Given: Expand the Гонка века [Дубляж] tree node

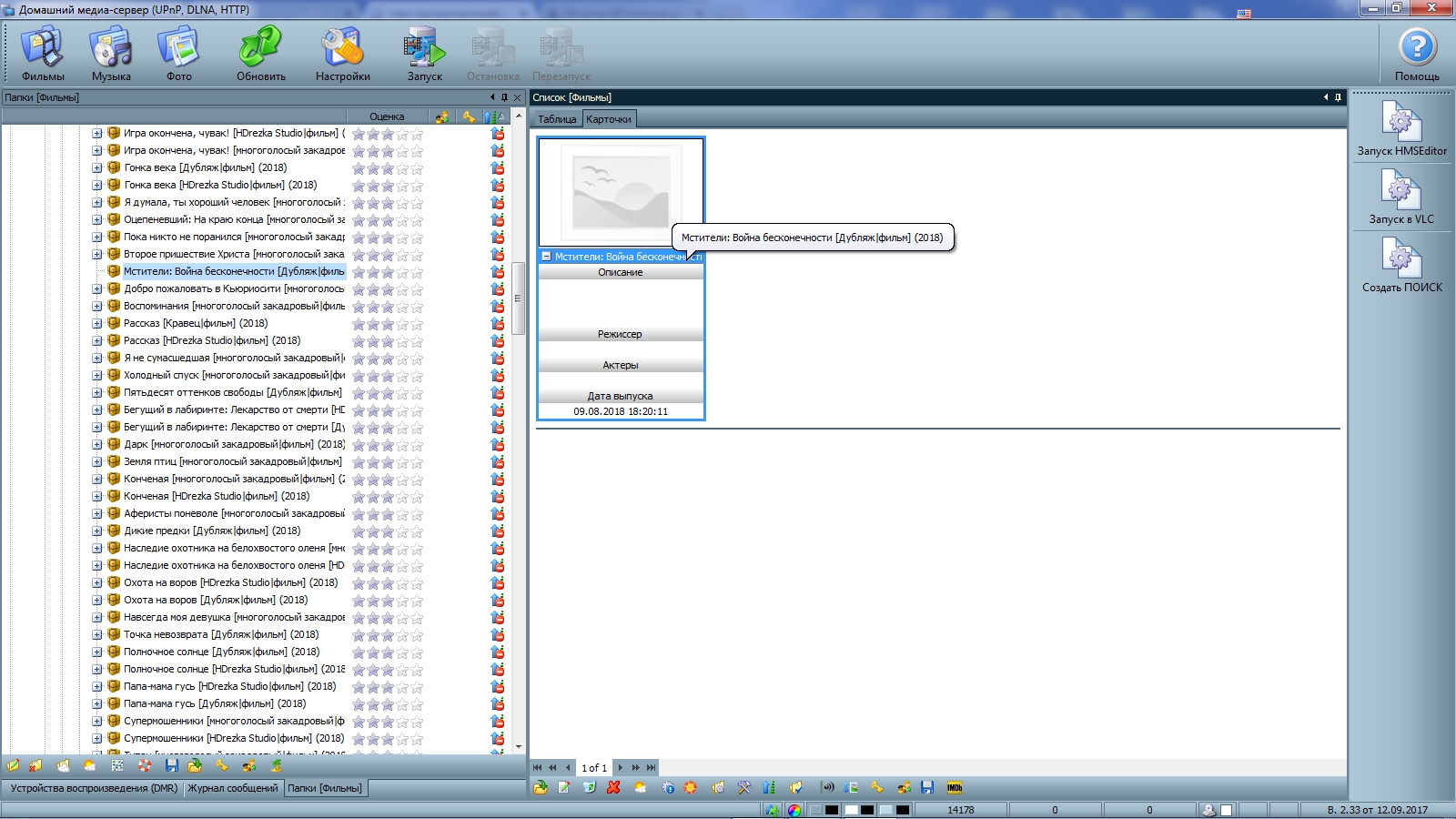Looking at the screenshot, I should coord(97,167).
